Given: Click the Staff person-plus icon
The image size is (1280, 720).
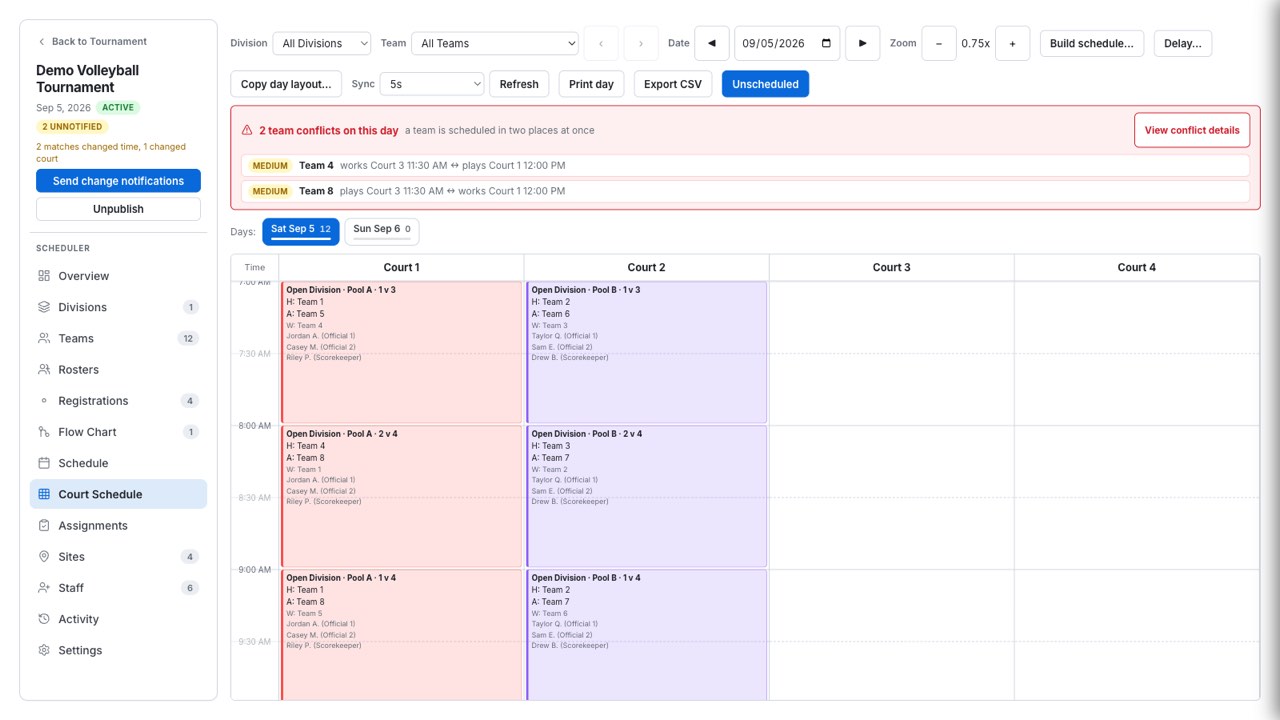Looking at the screenshot, I should 44,588.
